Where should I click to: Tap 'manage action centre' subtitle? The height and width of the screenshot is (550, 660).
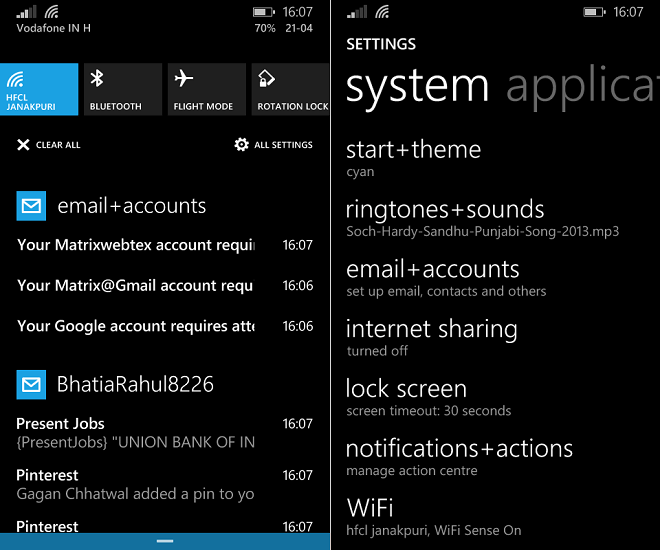(x=412, y=470)
